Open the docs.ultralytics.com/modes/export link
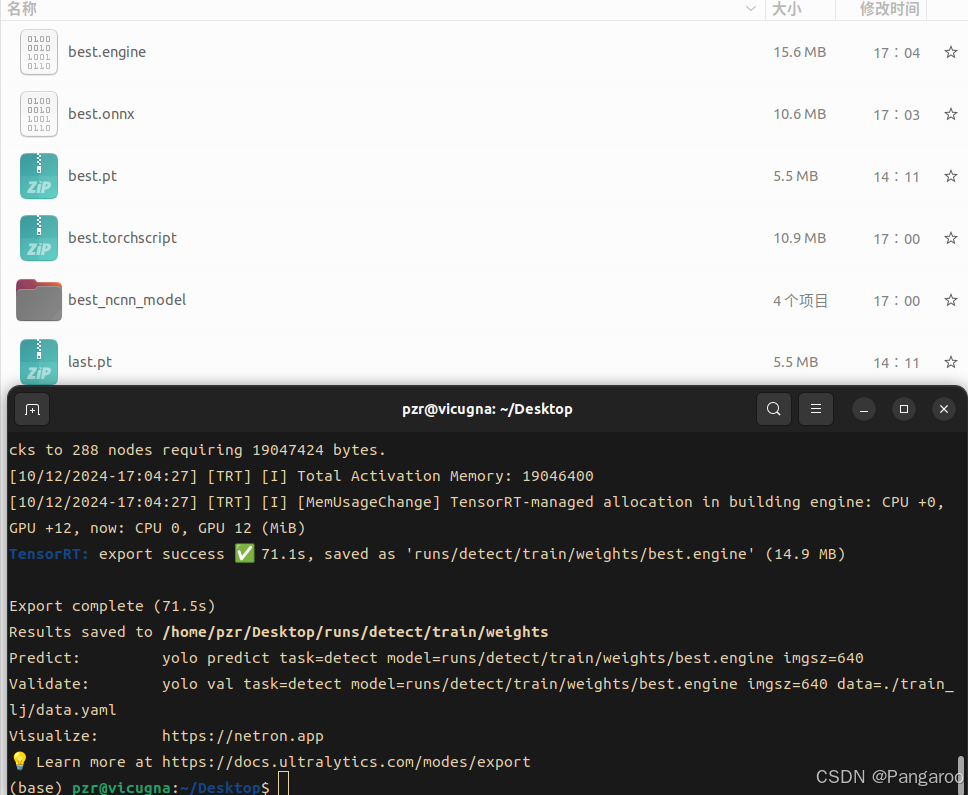The image size is (968, 795). [x=346, y=762]
